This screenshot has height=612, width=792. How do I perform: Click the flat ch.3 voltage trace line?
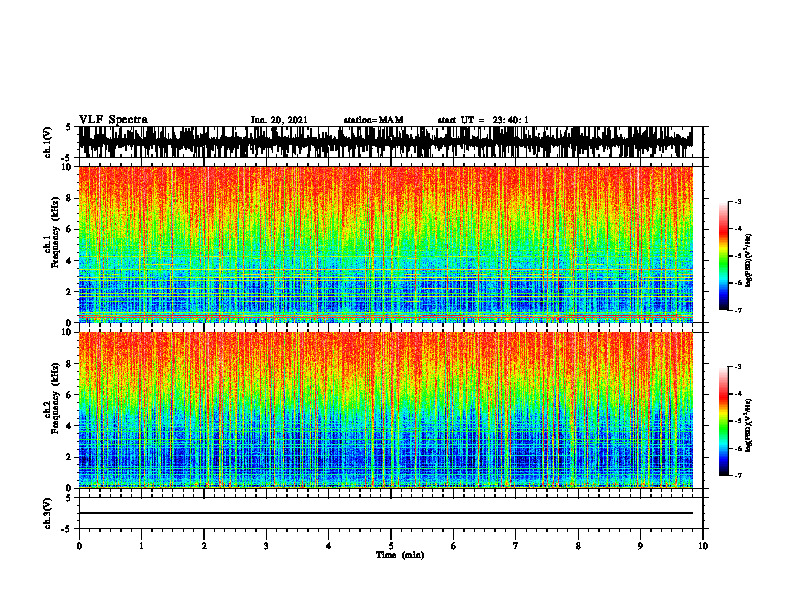click(x=385, y=513)
